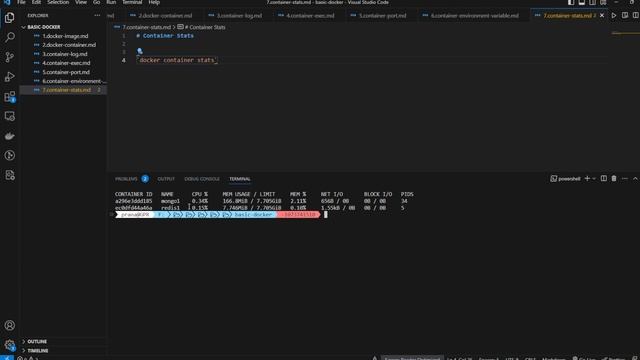This screenshot has width=640, height=360.
Task: Open the Run menu
Action: 111,2
